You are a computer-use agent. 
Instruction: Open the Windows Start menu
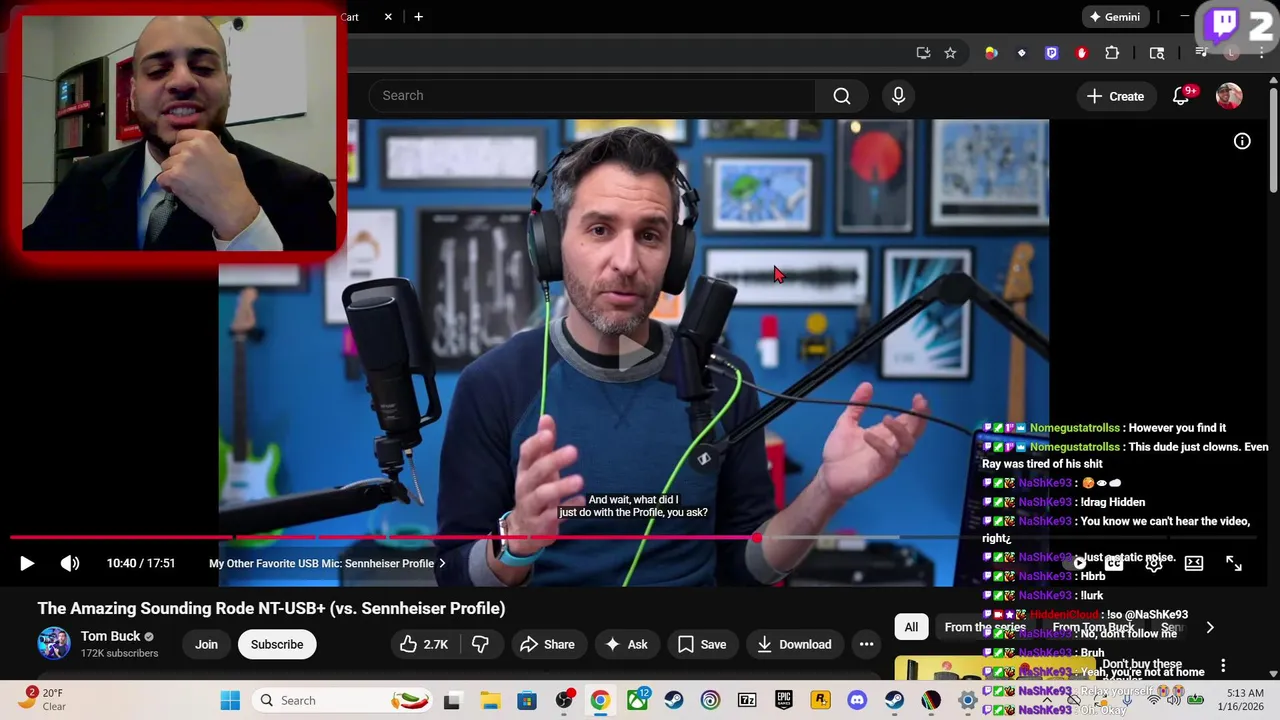tap(230, 700)
